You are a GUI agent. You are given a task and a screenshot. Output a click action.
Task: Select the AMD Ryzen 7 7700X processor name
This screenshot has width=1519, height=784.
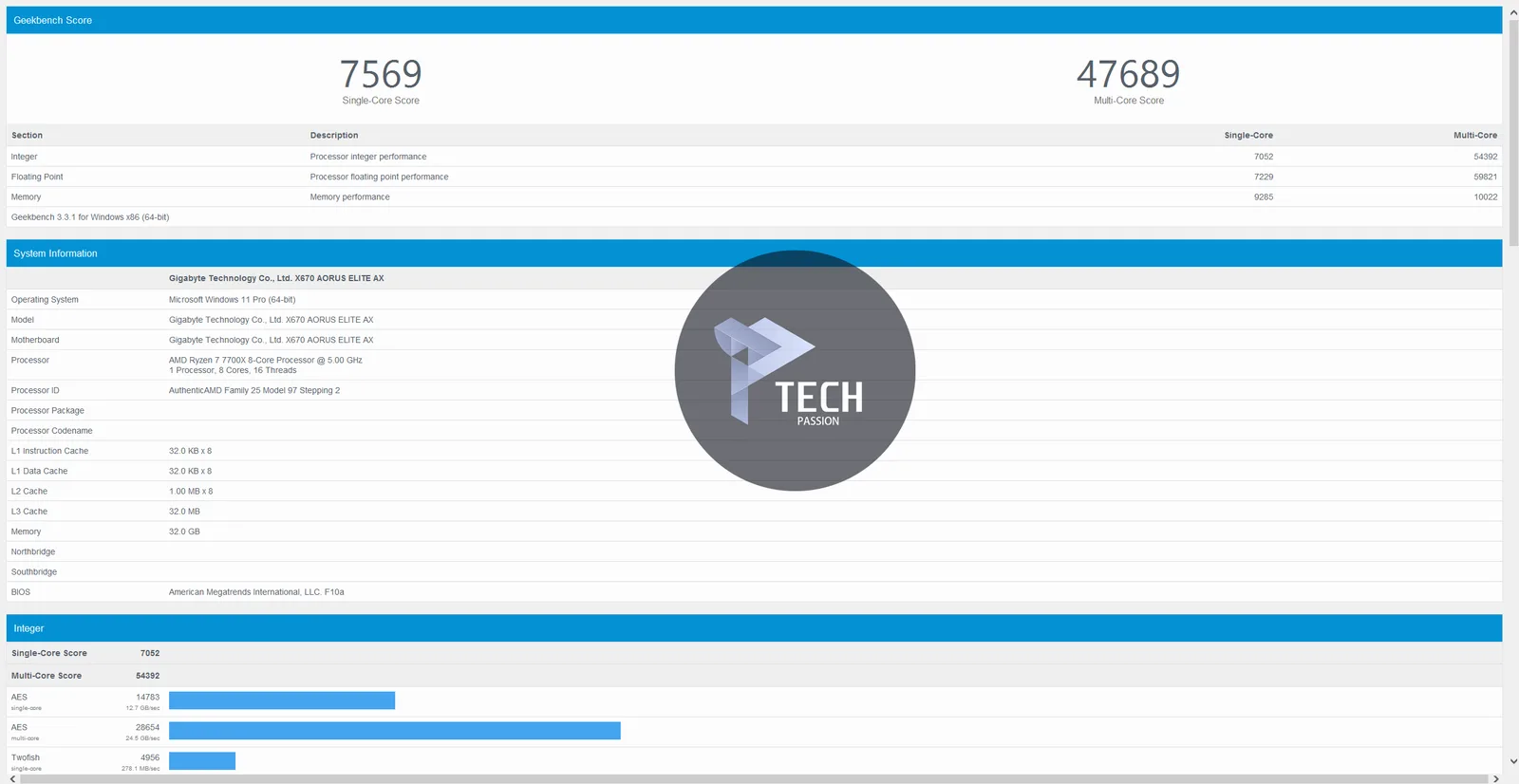266,361
